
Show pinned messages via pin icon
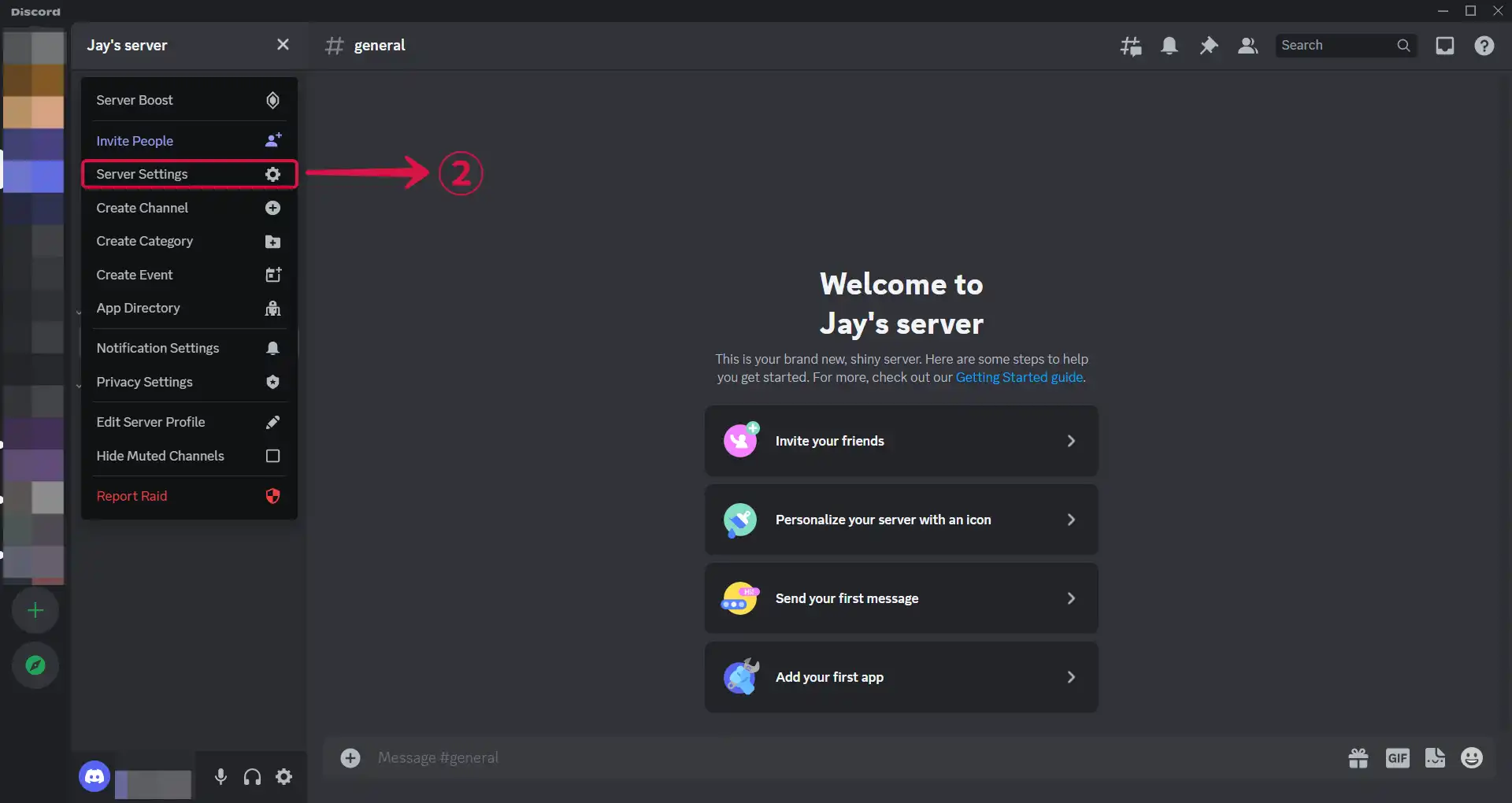coord(1208,46)
